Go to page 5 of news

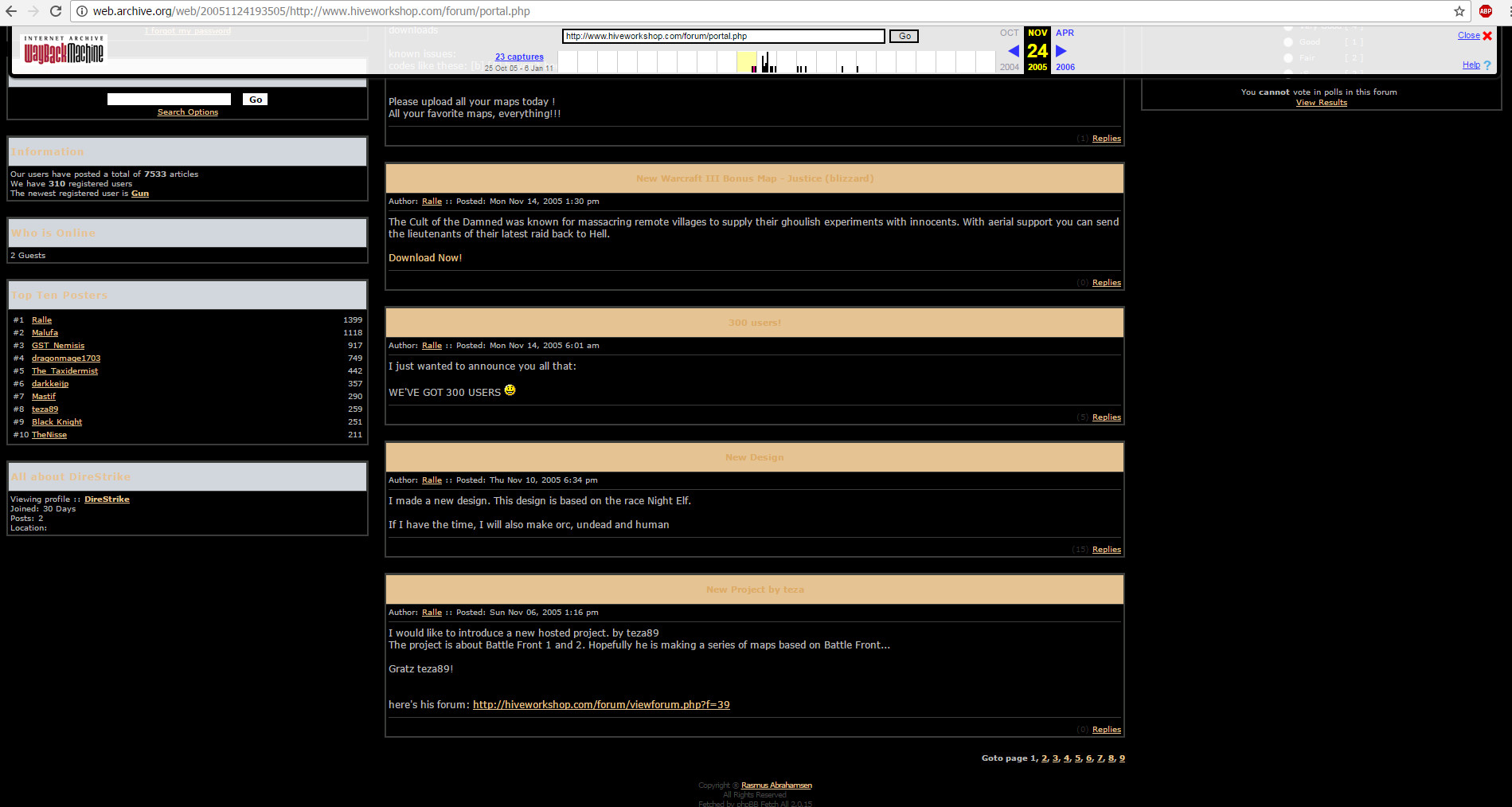(1078, 758)
